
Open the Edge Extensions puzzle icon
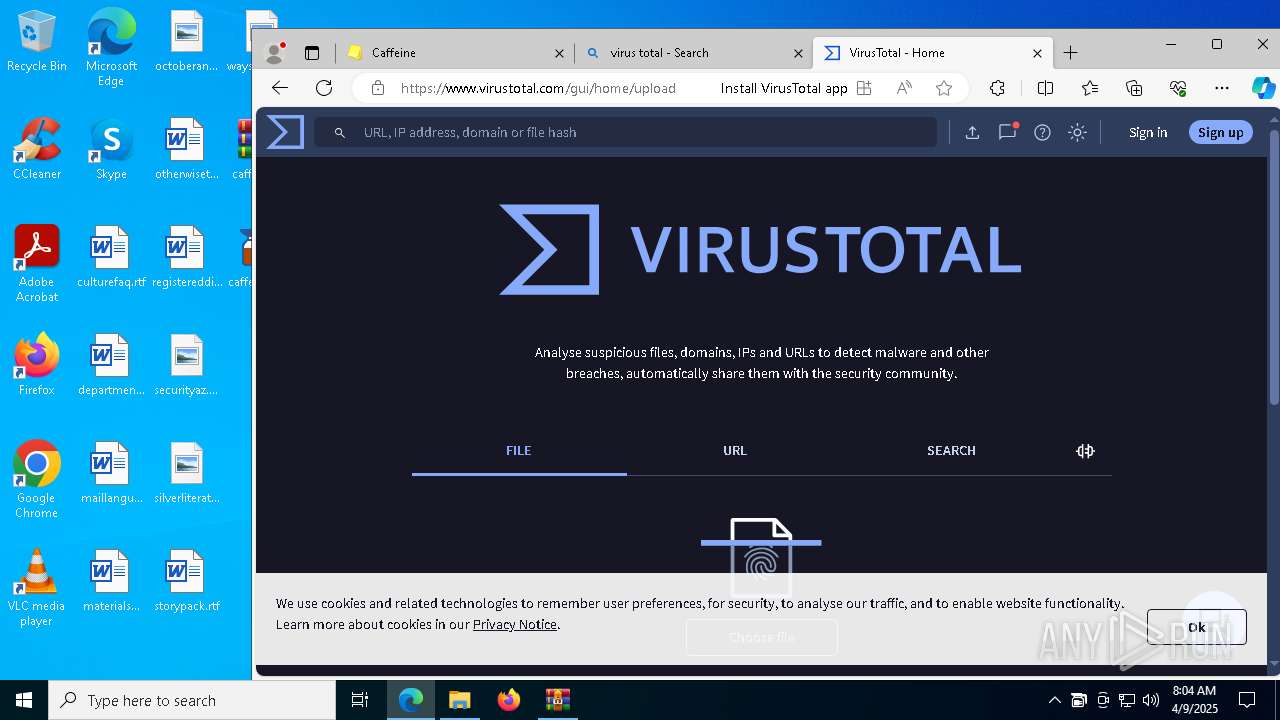coord(997,88)
